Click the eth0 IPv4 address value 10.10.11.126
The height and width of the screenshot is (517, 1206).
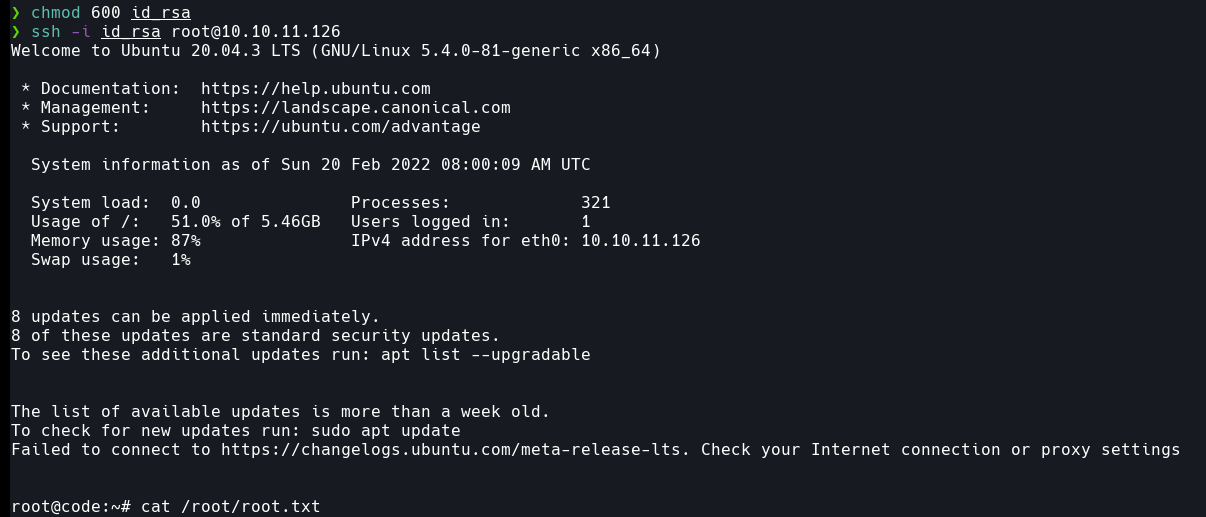[640, 241]
